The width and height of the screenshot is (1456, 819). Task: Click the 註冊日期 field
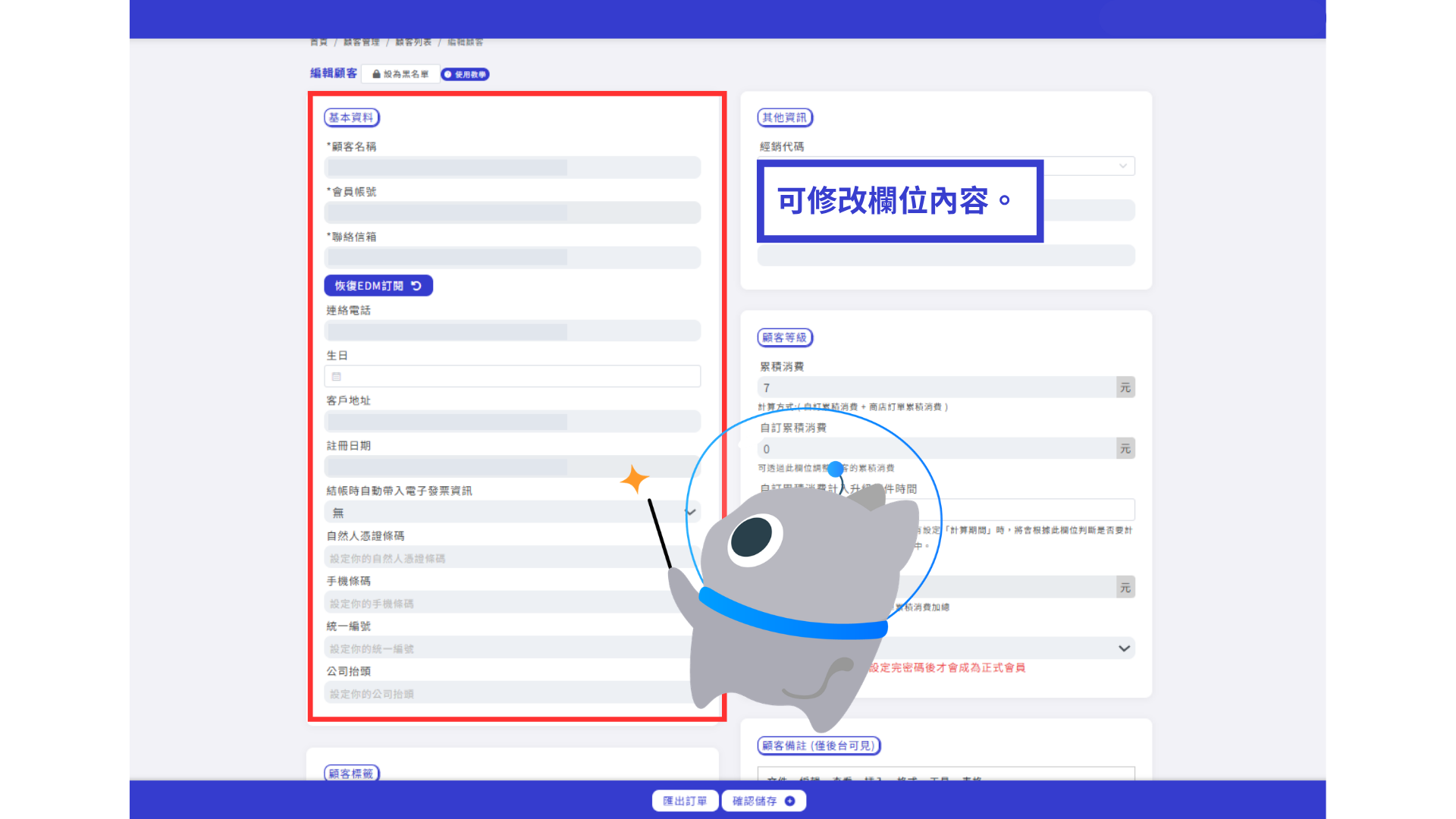(513, 466)
